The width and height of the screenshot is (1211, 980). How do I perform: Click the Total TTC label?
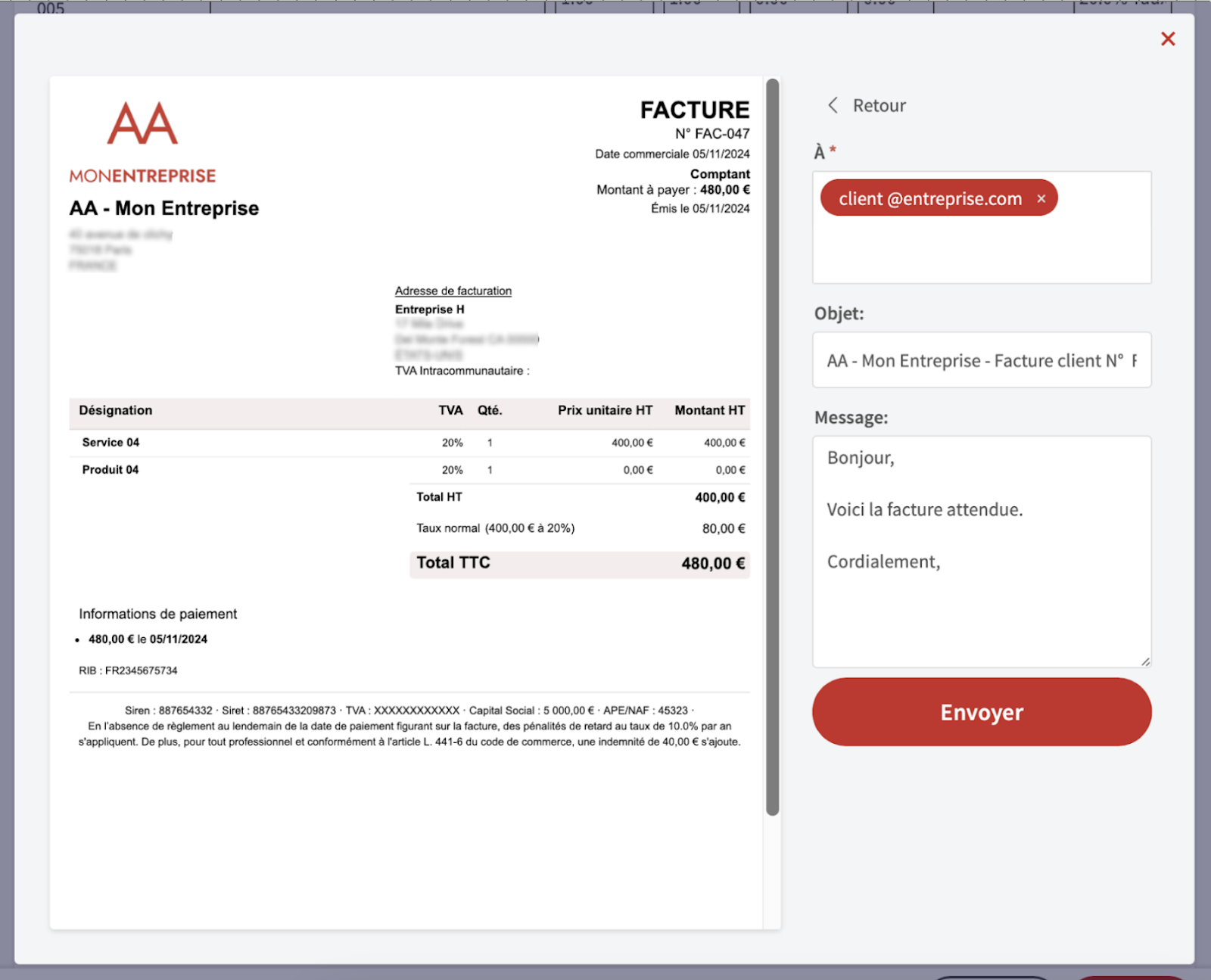(x=453, y=562)
